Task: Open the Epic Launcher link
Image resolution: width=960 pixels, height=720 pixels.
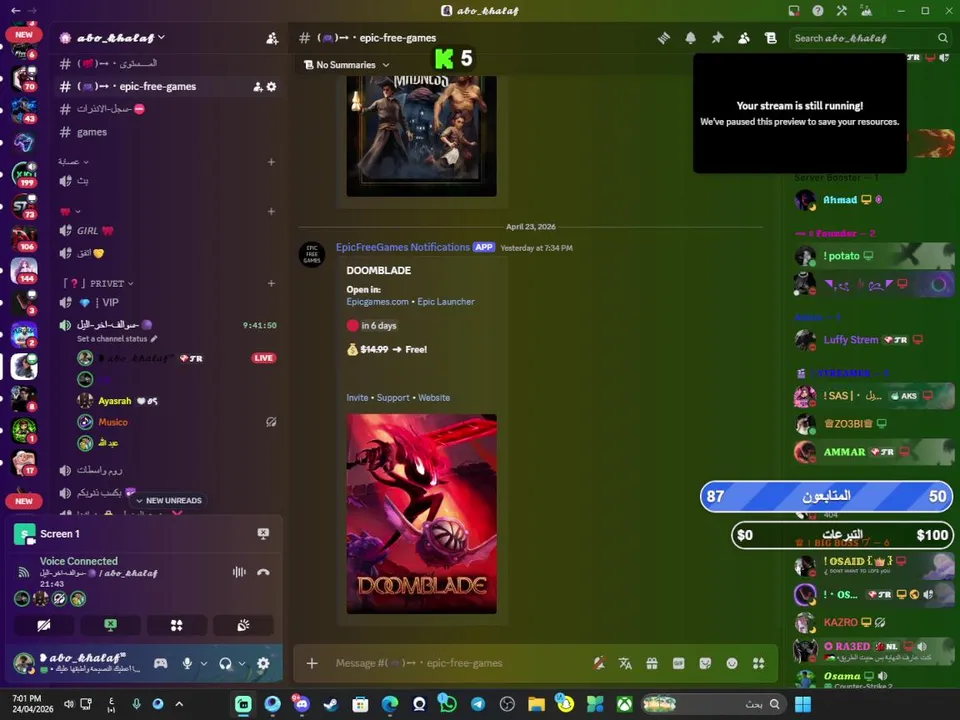Action: [x=446, y=302]
